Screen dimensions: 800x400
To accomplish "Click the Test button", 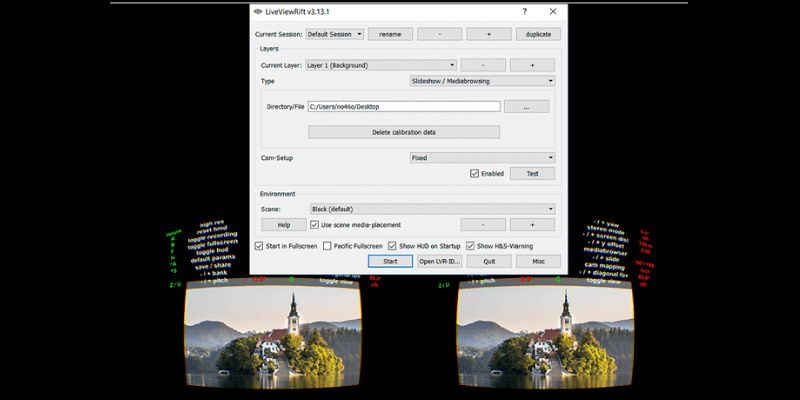I will pos(532,173).
